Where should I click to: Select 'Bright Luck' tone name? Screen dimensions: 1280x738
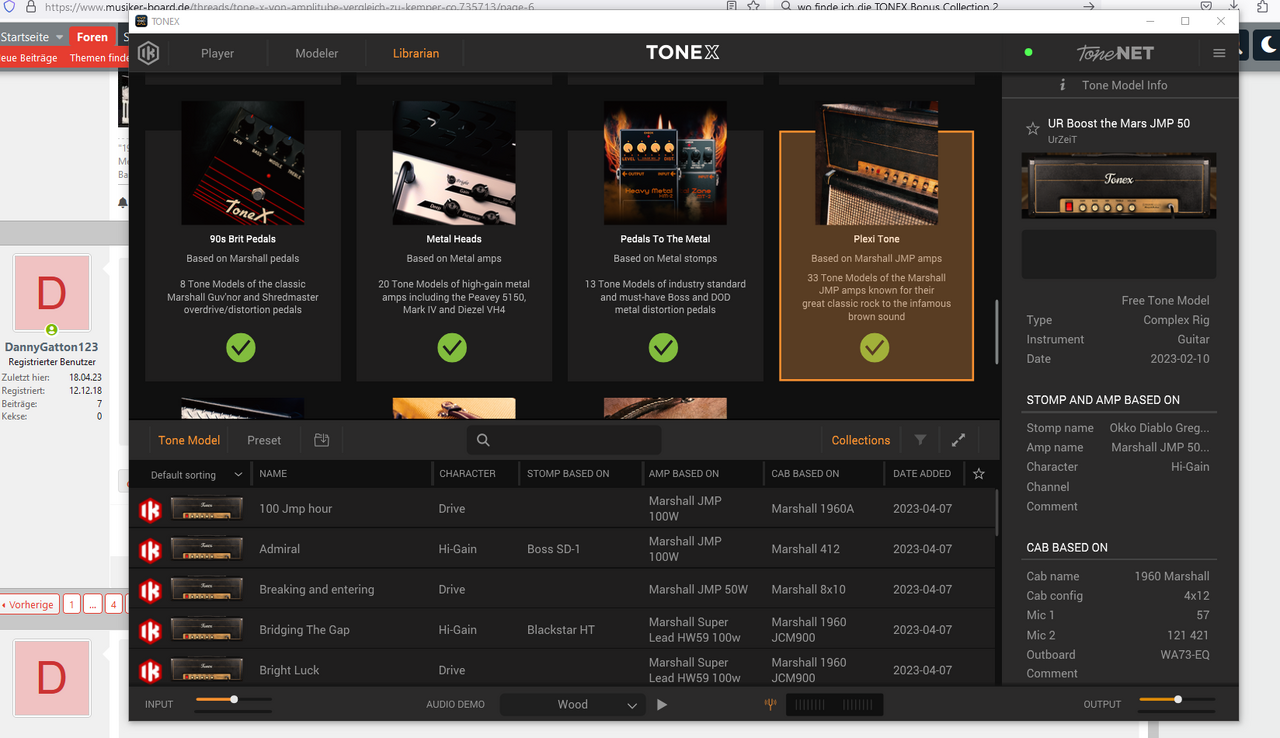(289, 670)
